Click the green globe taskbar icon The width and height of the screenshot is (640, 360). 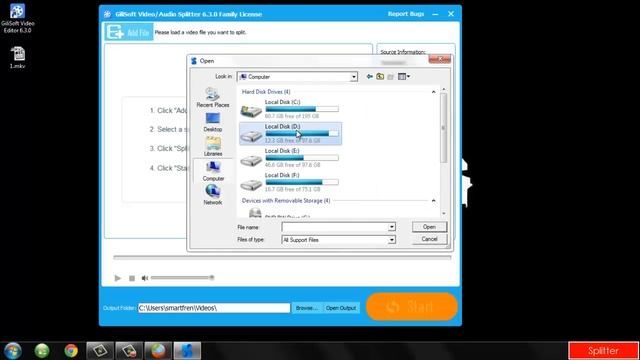[x=42, y=351]
